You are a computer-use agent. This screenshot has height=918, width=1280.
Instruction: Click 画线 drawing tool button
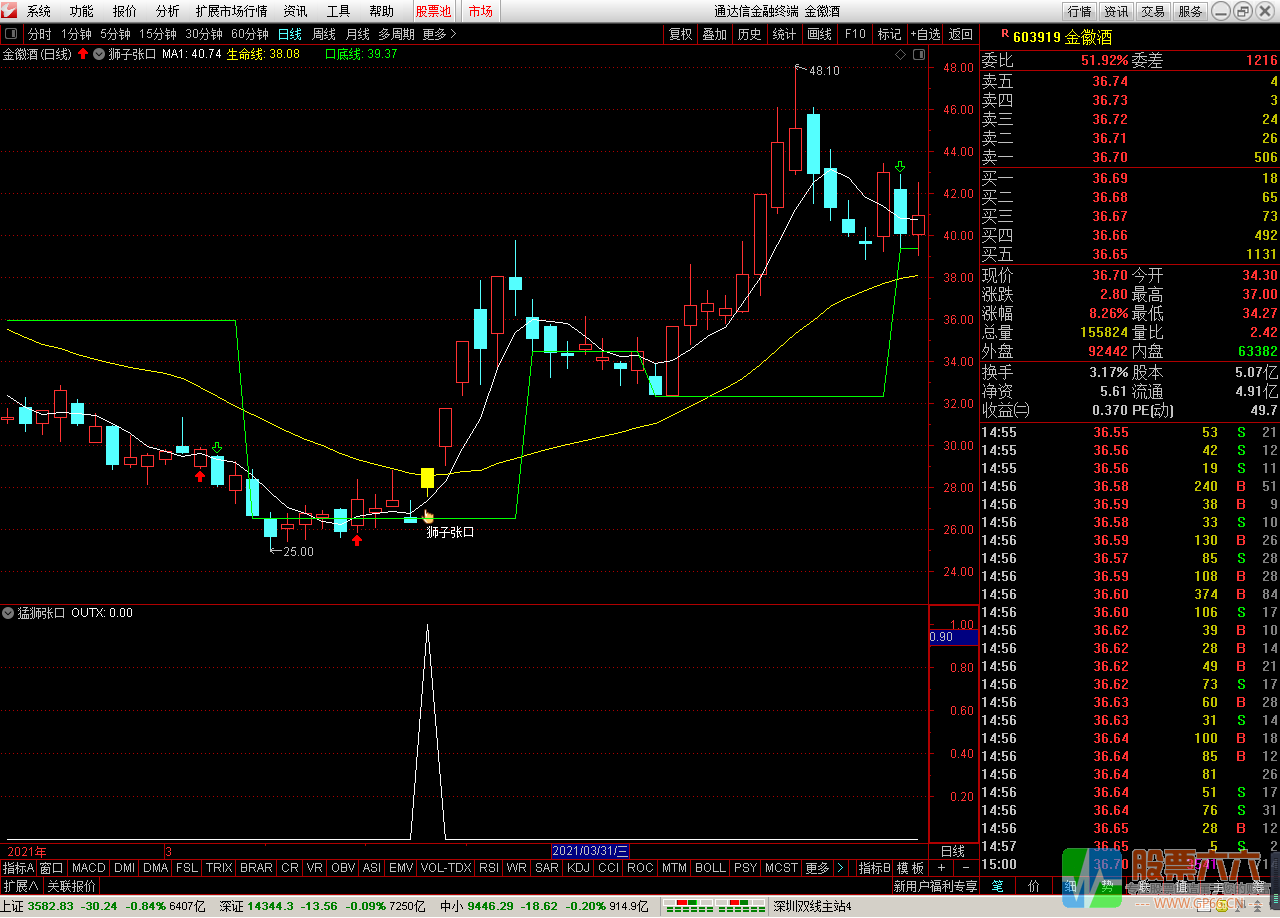pyautogui.click(x=819, y=33)
